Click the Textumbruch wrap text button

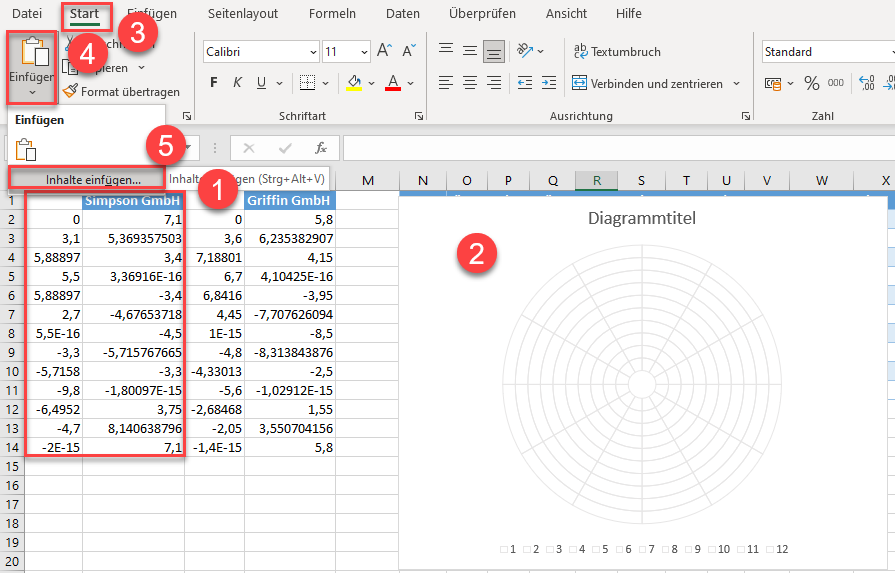coord(617,51)
